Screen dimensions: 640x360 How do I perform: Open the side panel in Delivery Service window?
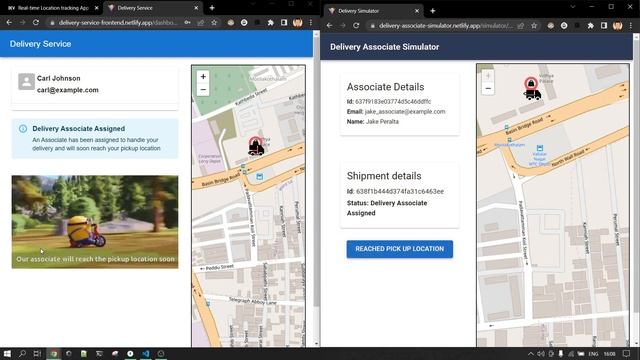284,23
